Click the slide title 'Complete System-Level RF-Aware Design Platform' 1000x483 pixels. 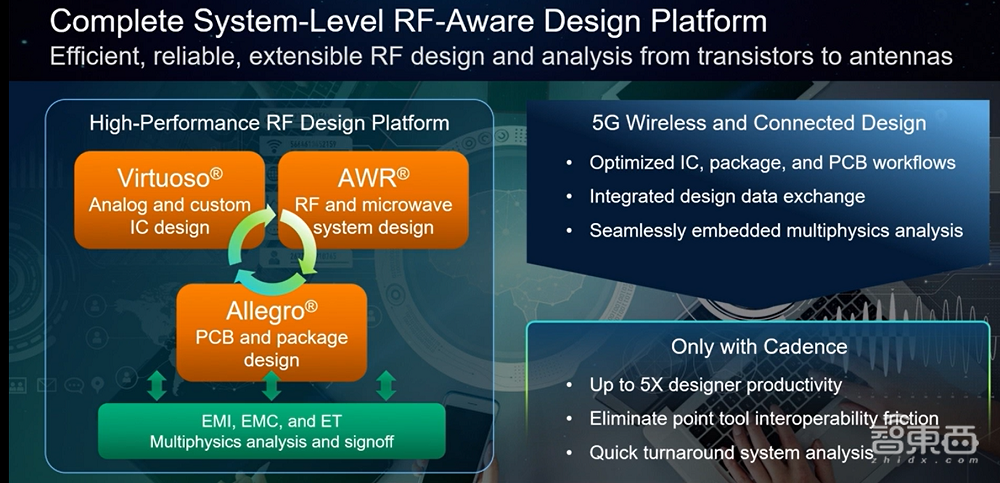[x=409, y=20]
